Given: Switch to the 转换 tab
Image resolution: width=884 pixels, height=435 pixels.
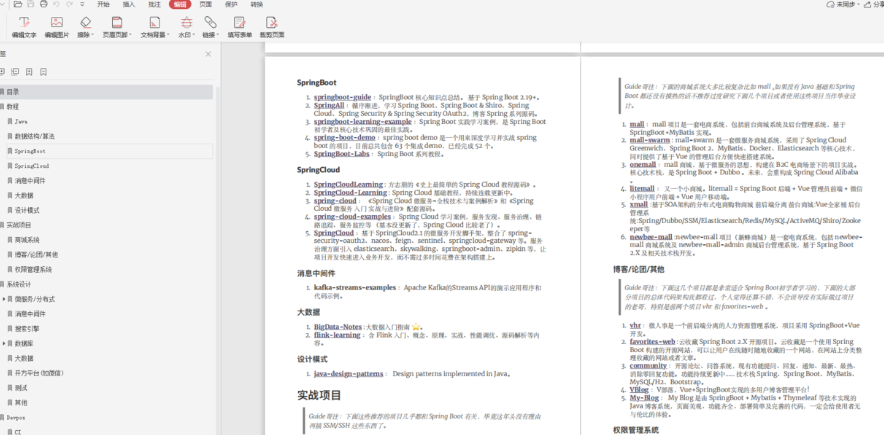Looking at the screenshot, I should tap(257, 4).
